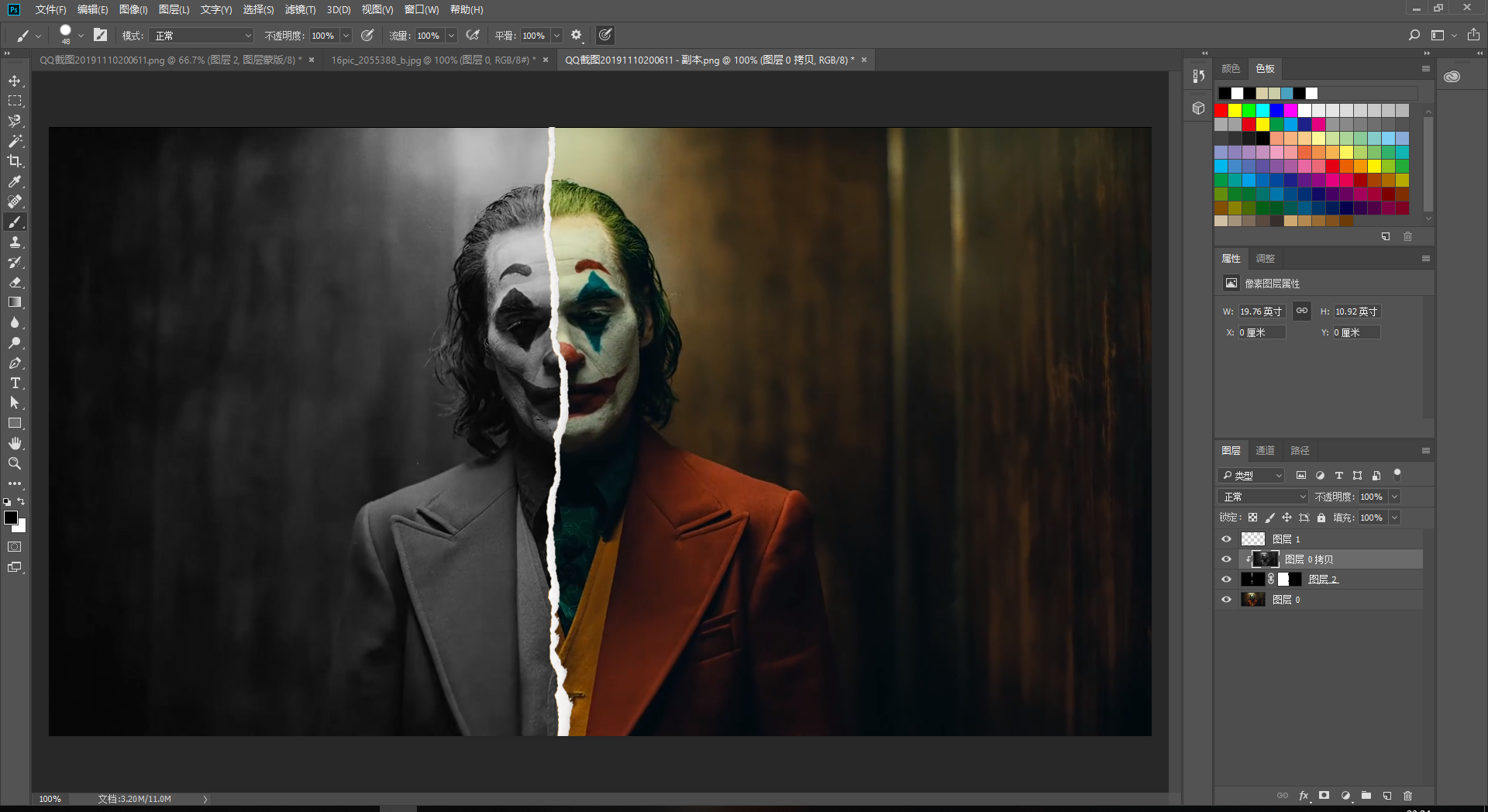Select the Crop tool

click(15, 161)
